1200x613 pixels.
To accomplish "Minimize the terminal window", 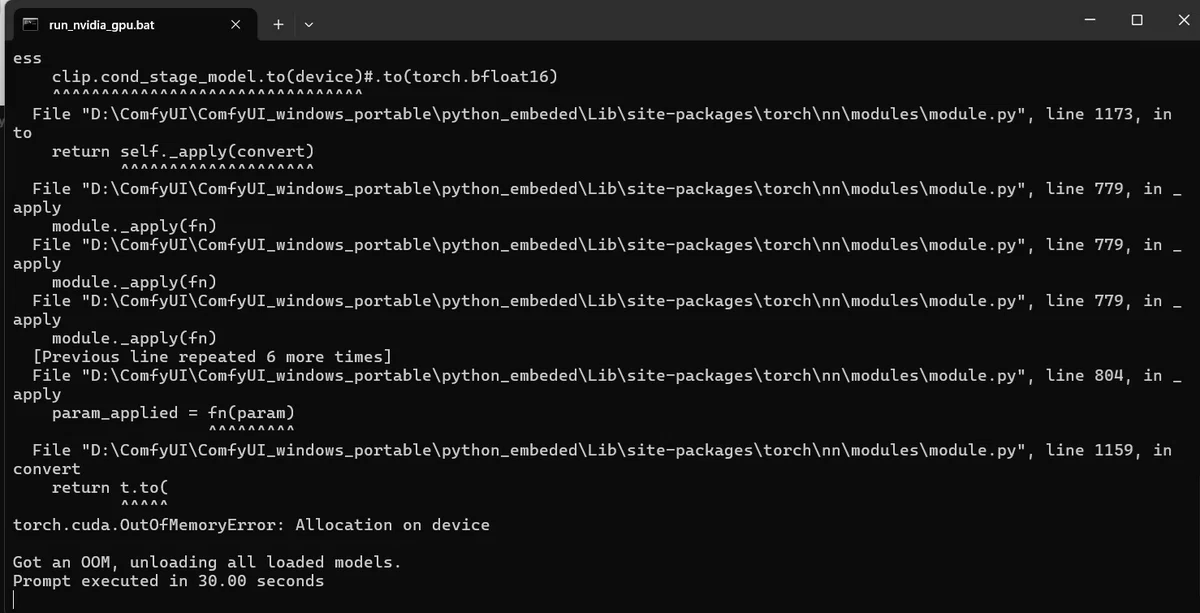I will pos(1089,20).
